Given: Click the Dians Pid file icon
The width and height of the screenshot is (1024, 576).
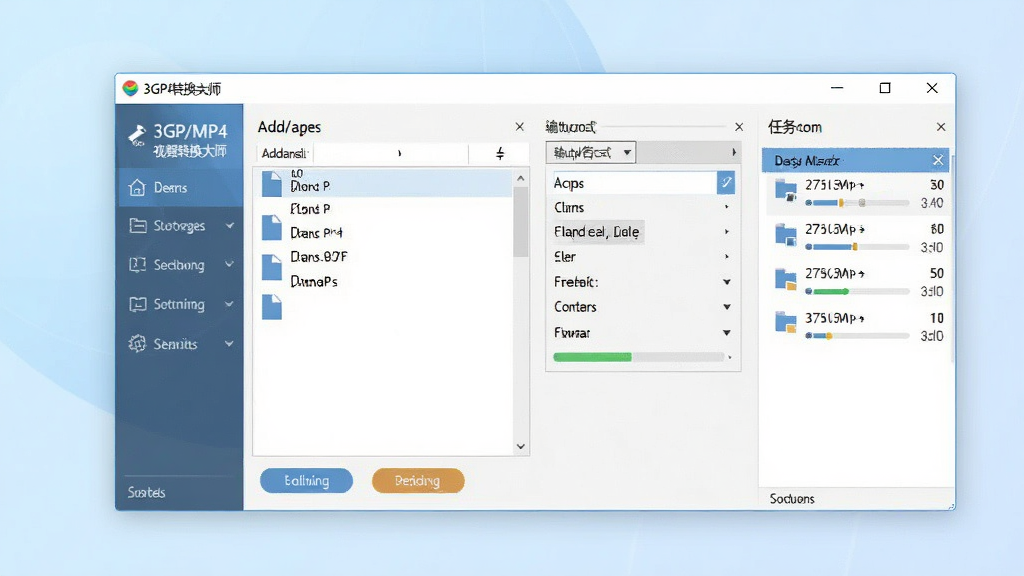Looking at the screenshot, I should click(272, 227).
